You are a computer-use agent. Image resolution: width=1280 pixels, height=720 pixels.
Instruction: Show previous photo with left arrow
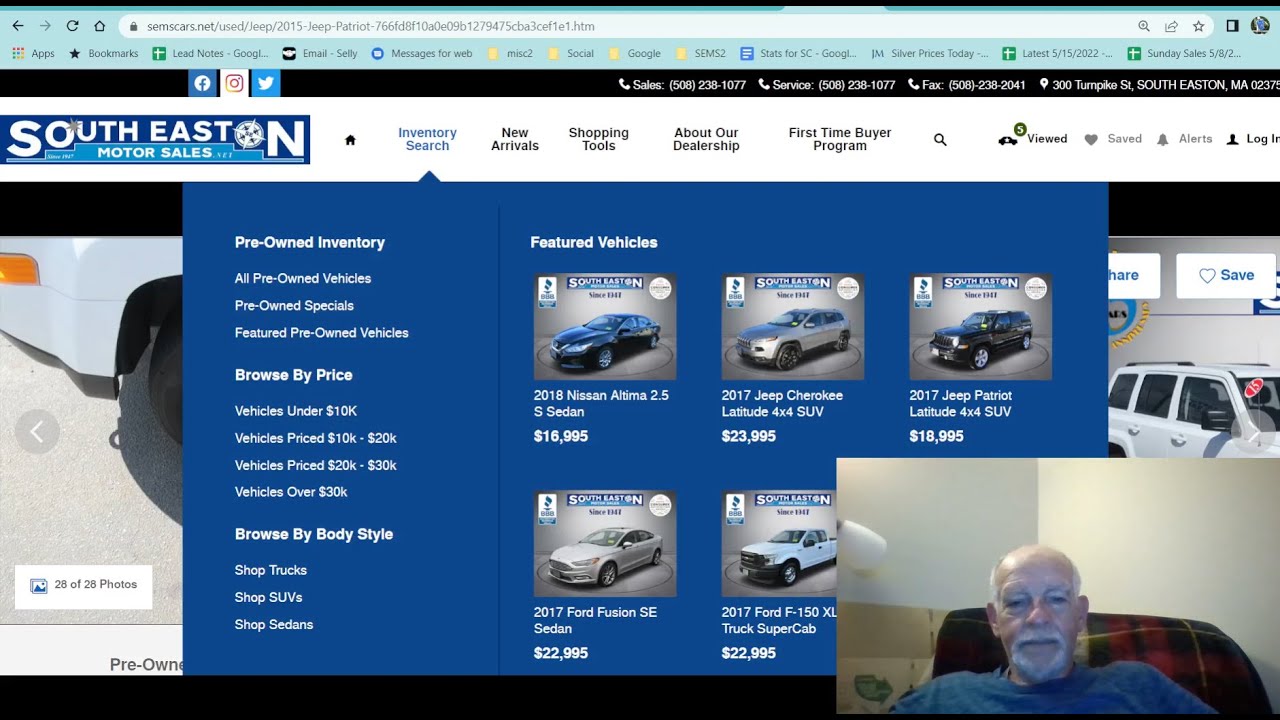pos(37,432)
